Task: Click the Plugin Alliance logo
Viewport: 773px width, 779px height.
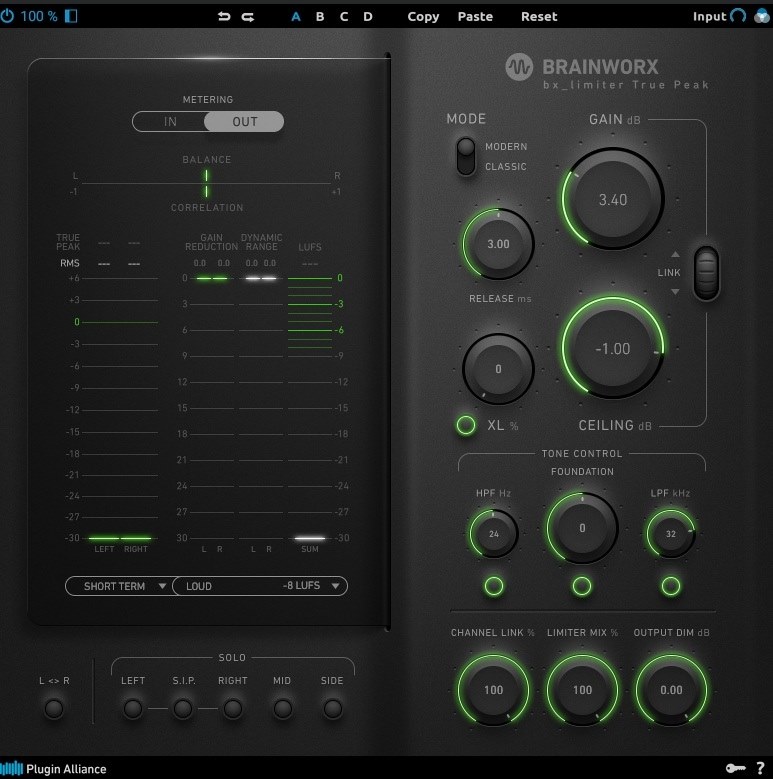Action: click(x=54, y=769)
